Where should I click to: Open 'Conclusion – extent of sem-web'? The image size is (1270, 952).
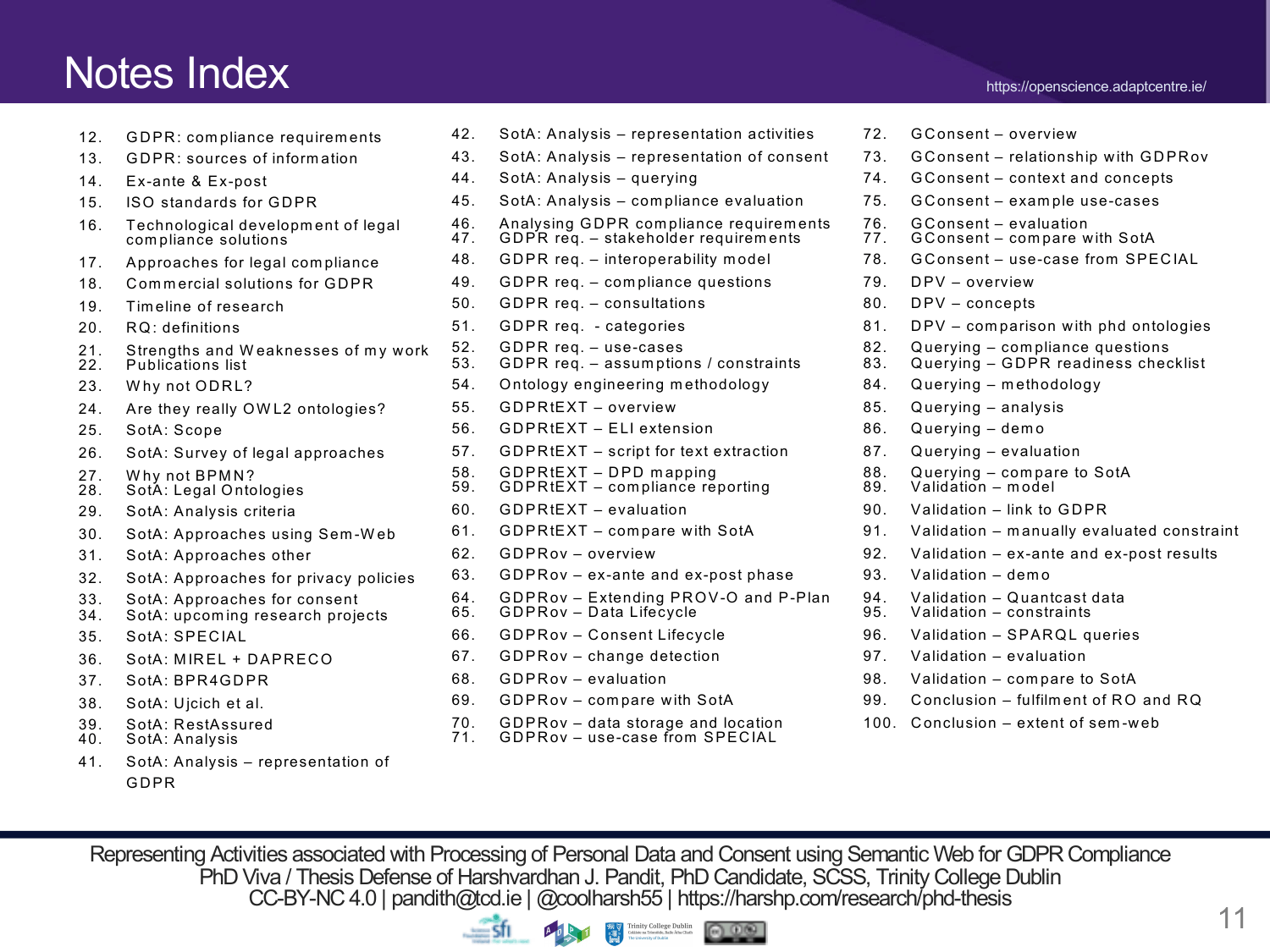pyautogui.click(x=1035, y=723)
